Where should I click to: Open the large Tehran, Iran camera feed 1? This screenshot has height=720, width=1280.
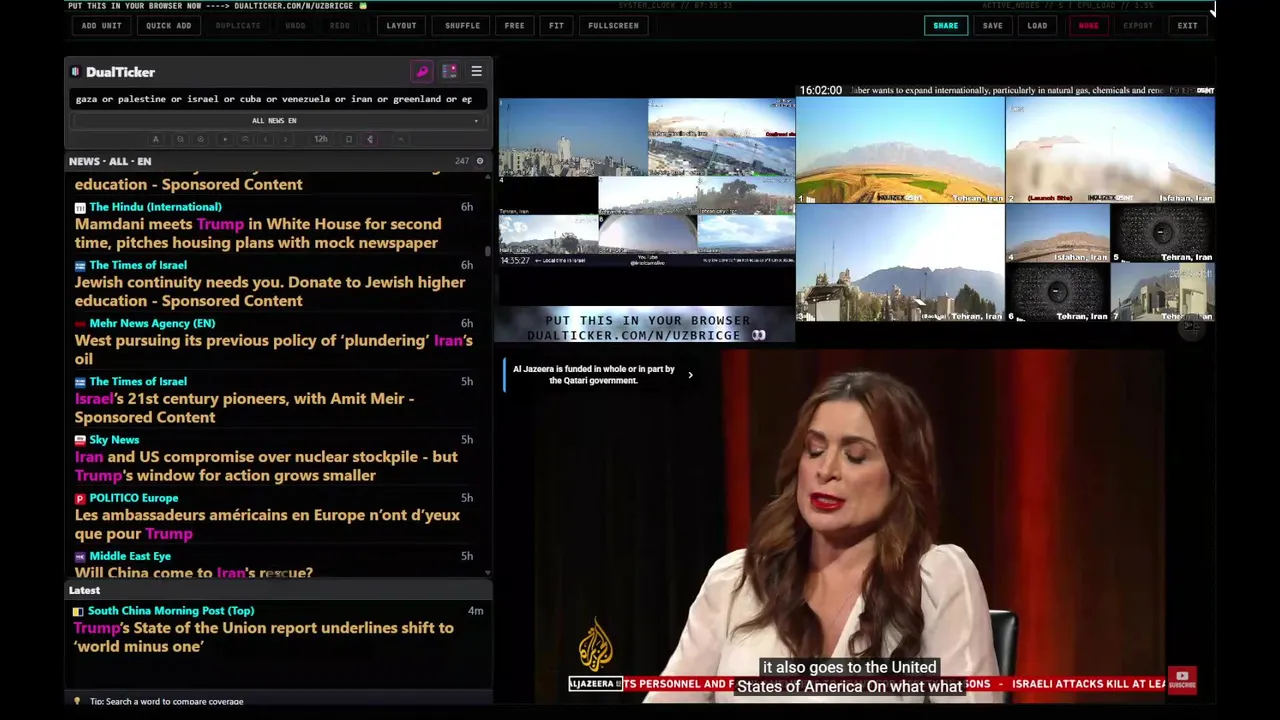[x=900, y=150]
